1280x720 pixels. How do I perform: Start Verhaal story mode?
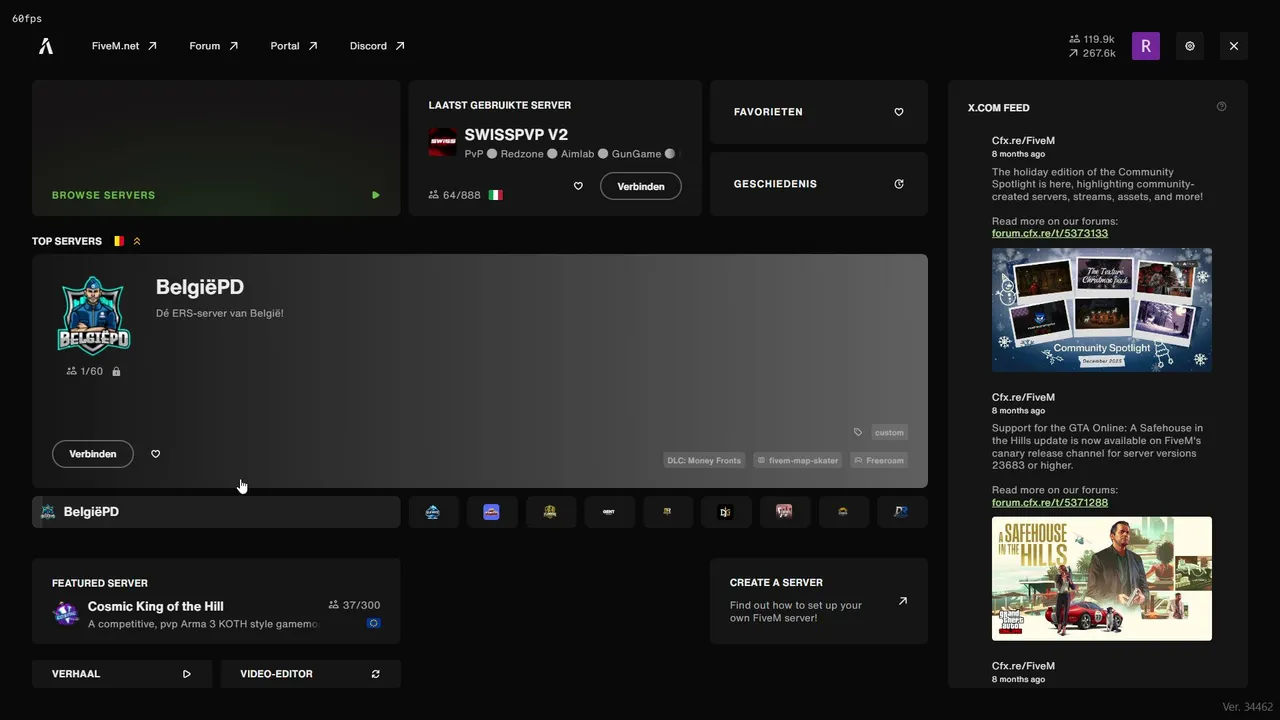122,674
